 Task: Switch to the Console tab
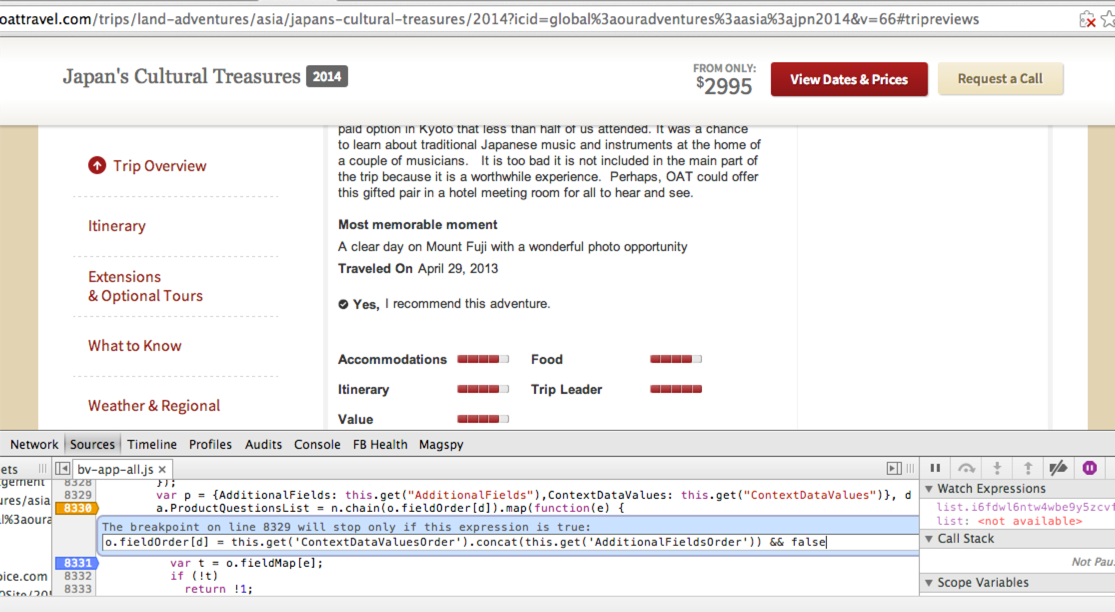(317, 444)
